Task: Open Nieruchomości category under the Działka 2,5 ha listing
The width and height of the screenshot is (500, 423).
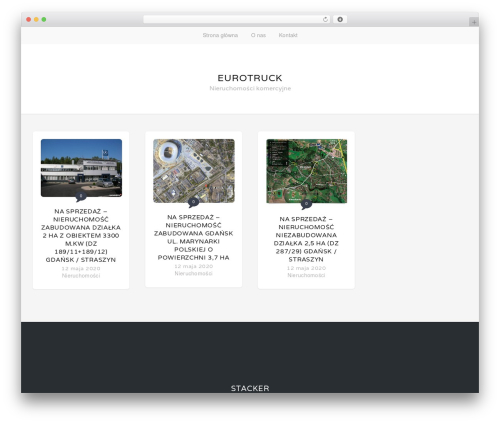Action: click(306, 275)
